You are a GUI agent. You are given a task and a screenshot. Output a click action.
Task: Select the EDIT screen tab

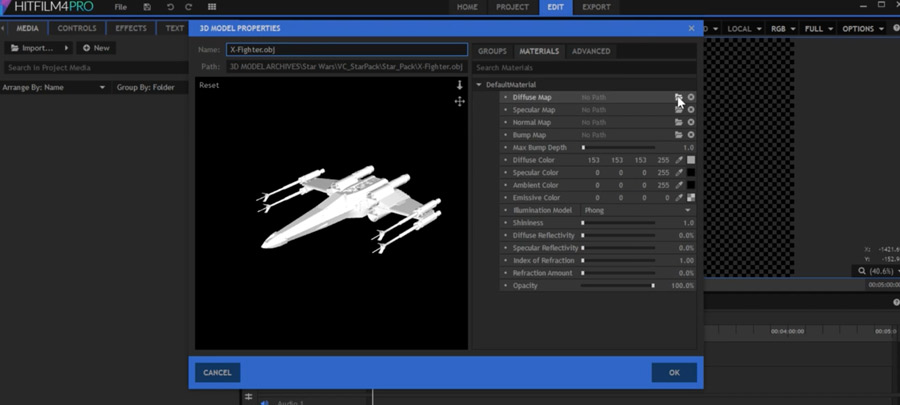coord(556,7)
